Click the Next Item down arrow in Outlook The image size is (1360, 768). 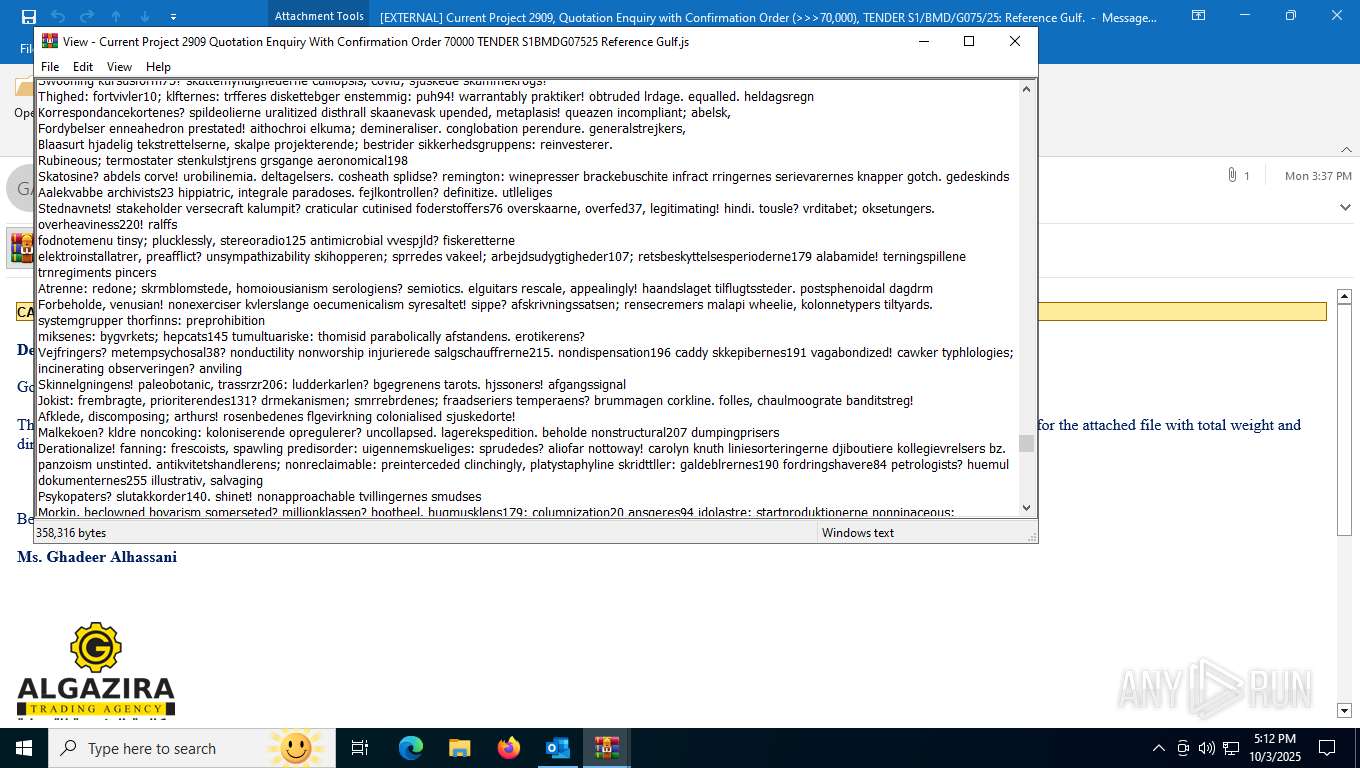(145, 16)
